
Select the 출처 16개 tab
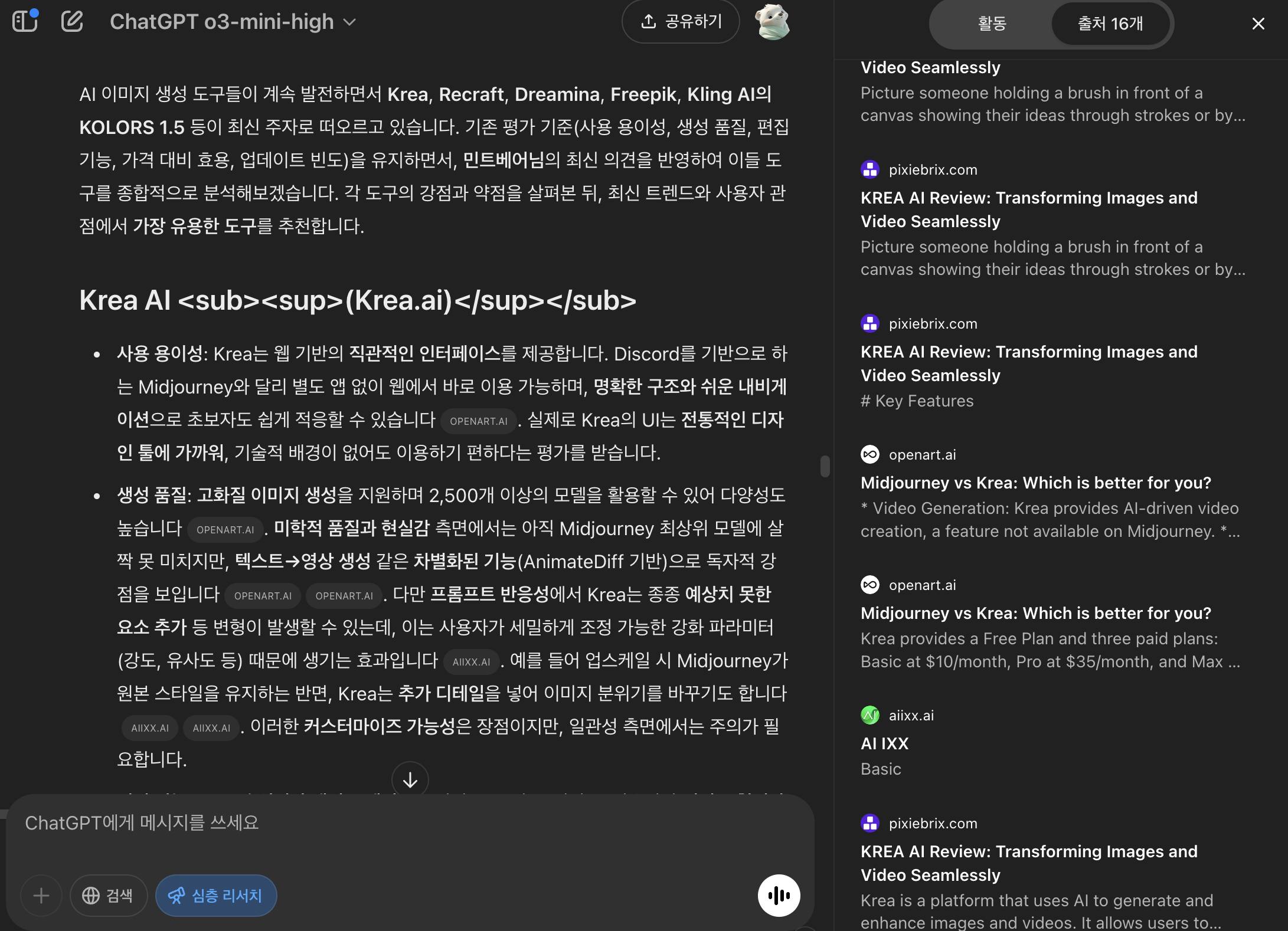(1110, 24)
